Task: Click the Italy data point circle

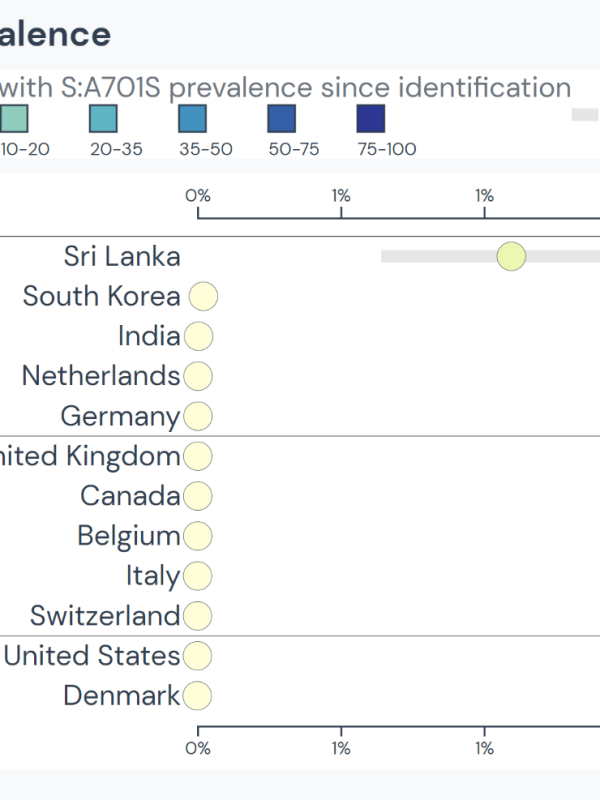Action: click(198, 576)
